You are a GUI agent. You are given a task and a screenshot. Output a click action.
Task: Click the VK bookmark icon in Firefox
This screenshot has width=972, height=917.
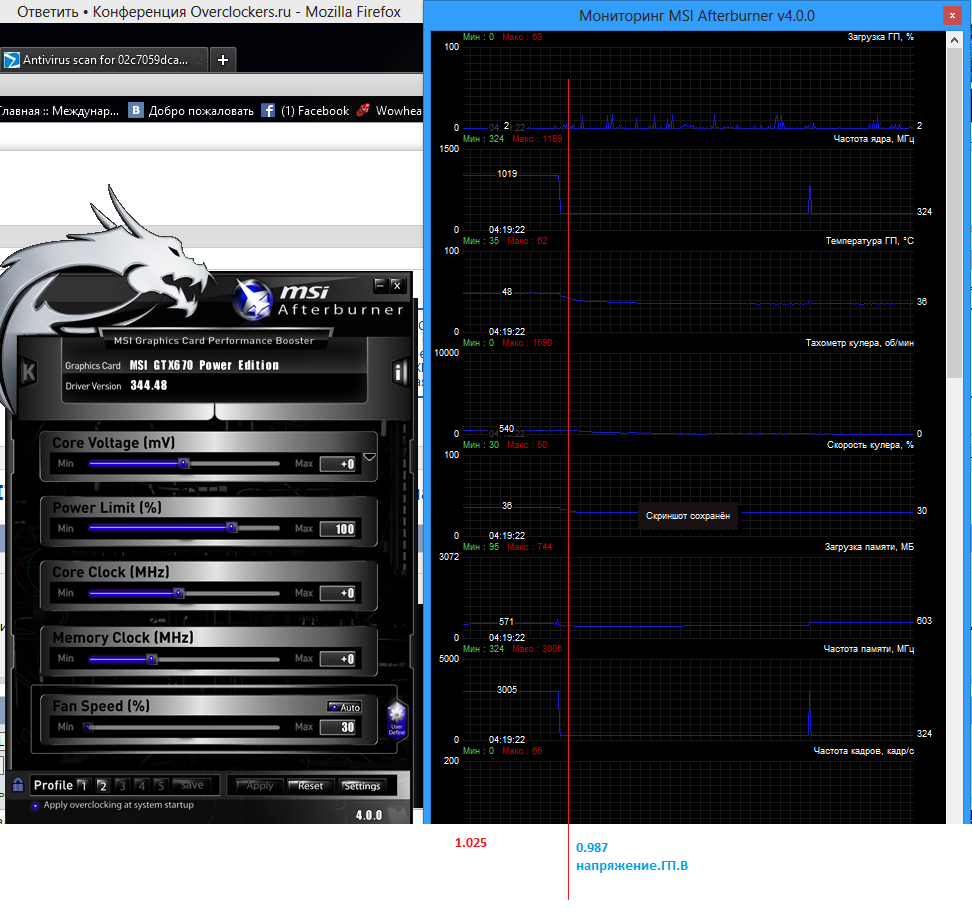click(135, 110)
